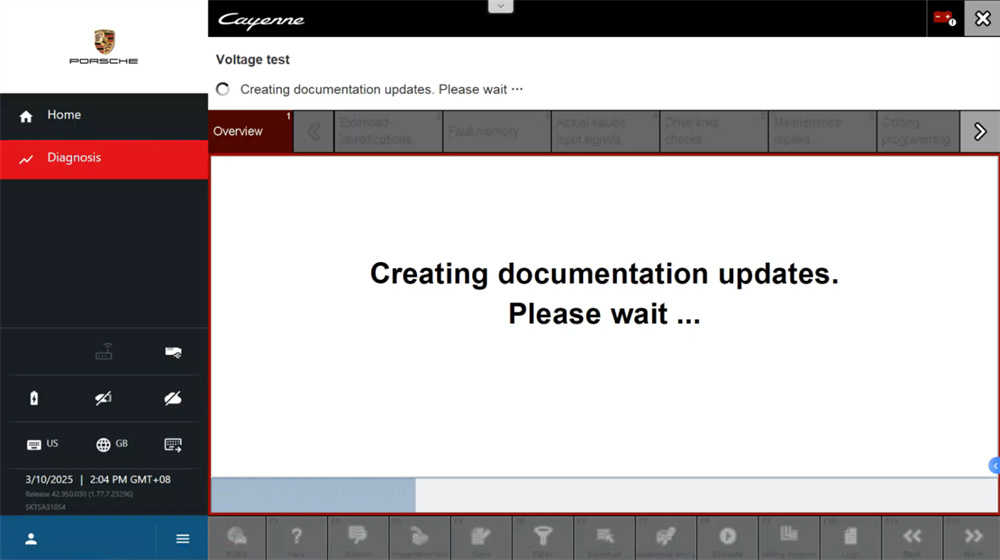This screenshot has height=560, width=1000.
Task: Select the US keyboard layout icon
Action: click(42, 444)
